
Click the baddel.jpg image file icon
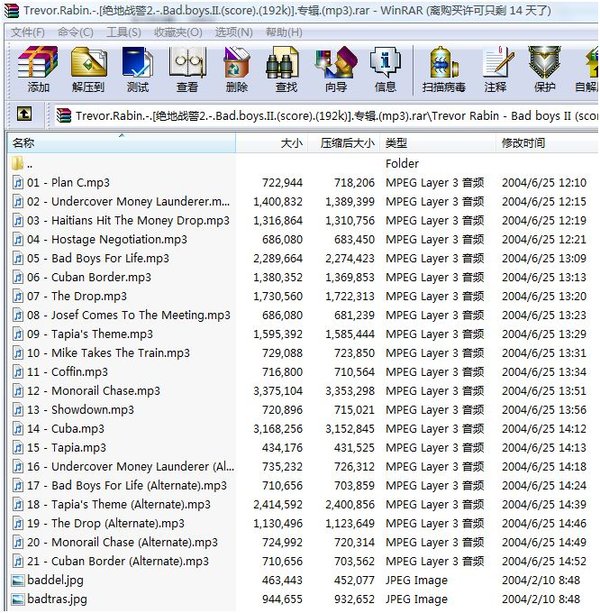pos(18,580)
